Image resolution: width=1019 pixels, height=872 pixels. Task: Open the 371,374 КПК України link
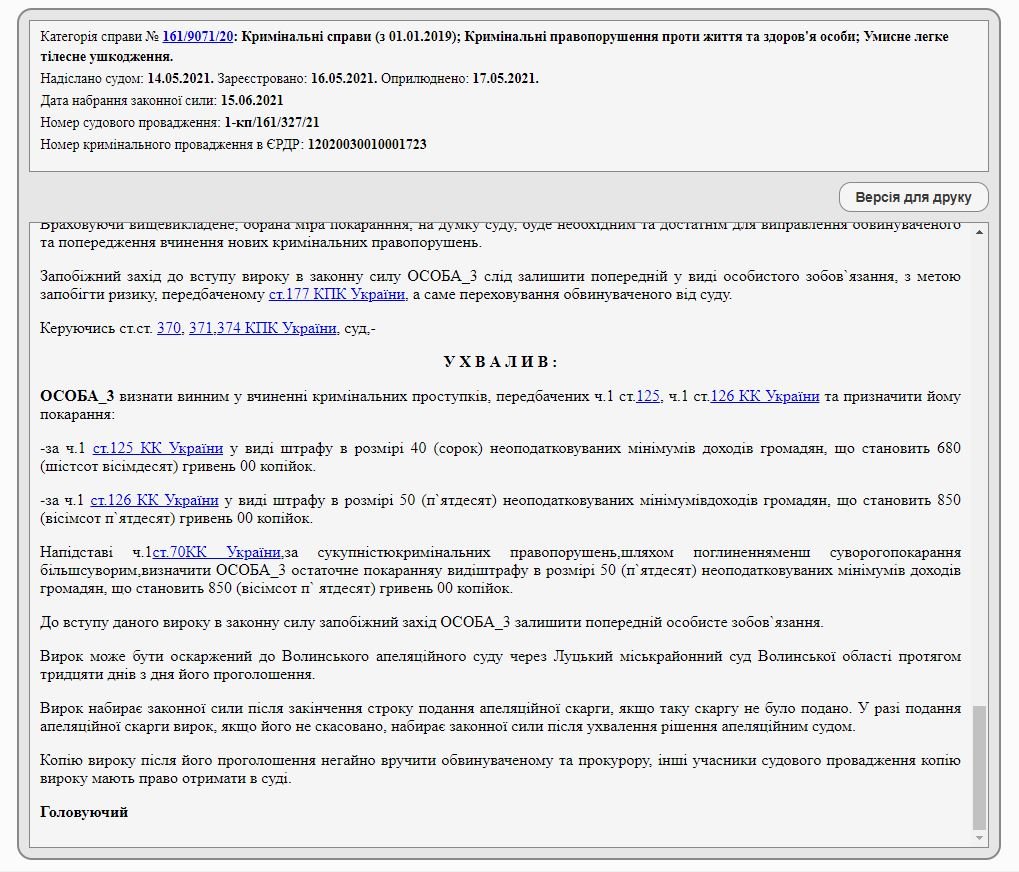pyautogui.click(x=262, y=328)
